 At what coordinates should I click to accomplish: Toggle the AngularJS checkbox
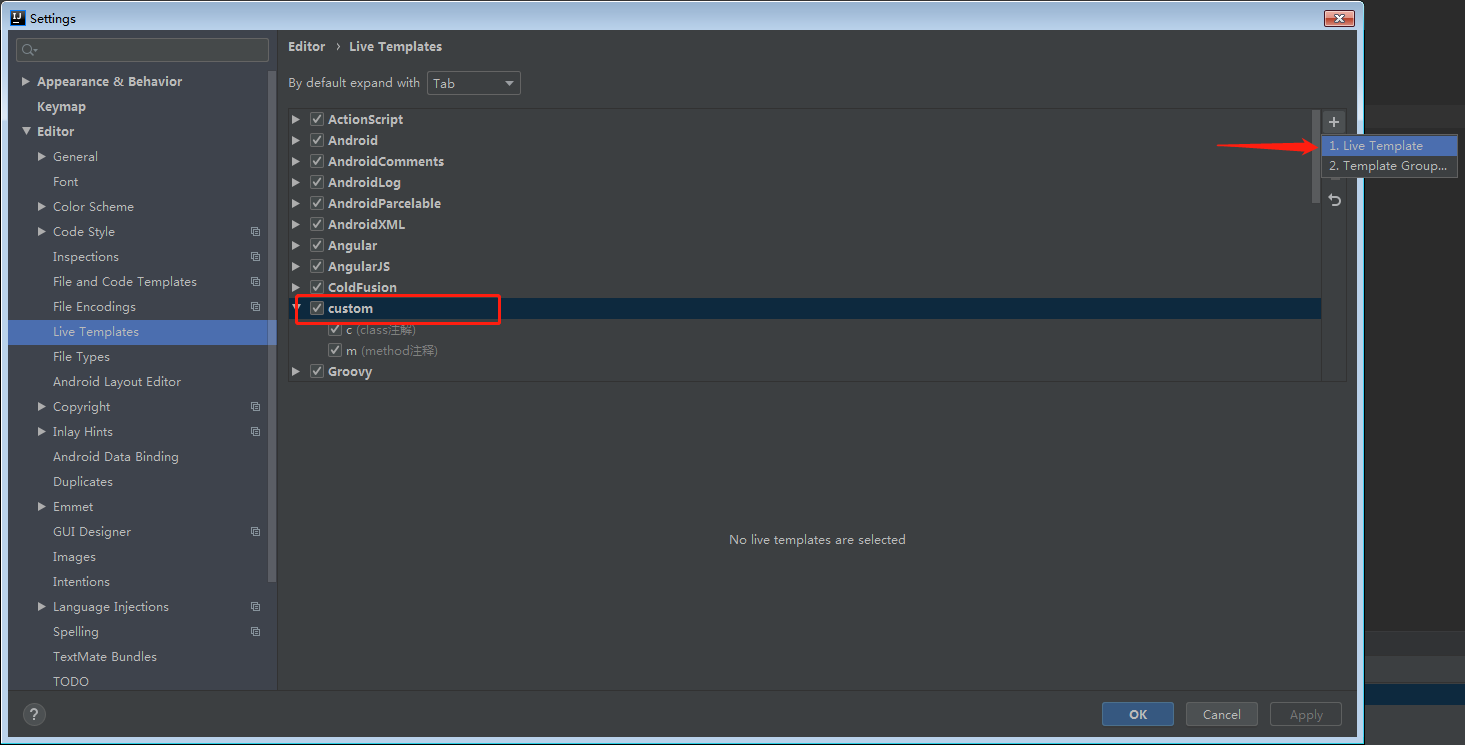pyautogui.click(x=317, y=266)
